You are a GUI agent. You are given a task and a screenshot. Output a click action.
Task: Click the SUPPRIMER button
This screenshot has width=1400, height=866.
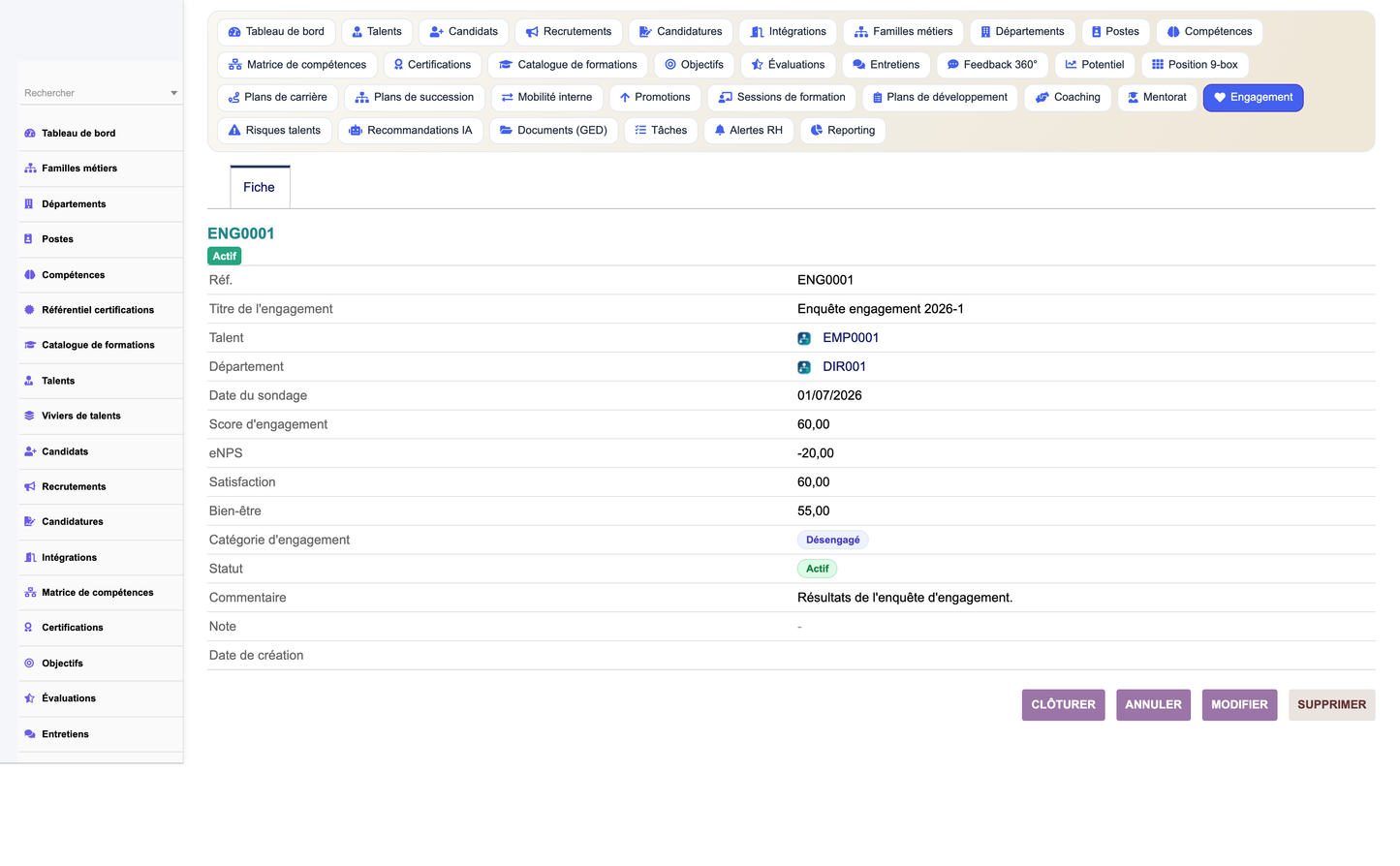tap(1331, 705)
